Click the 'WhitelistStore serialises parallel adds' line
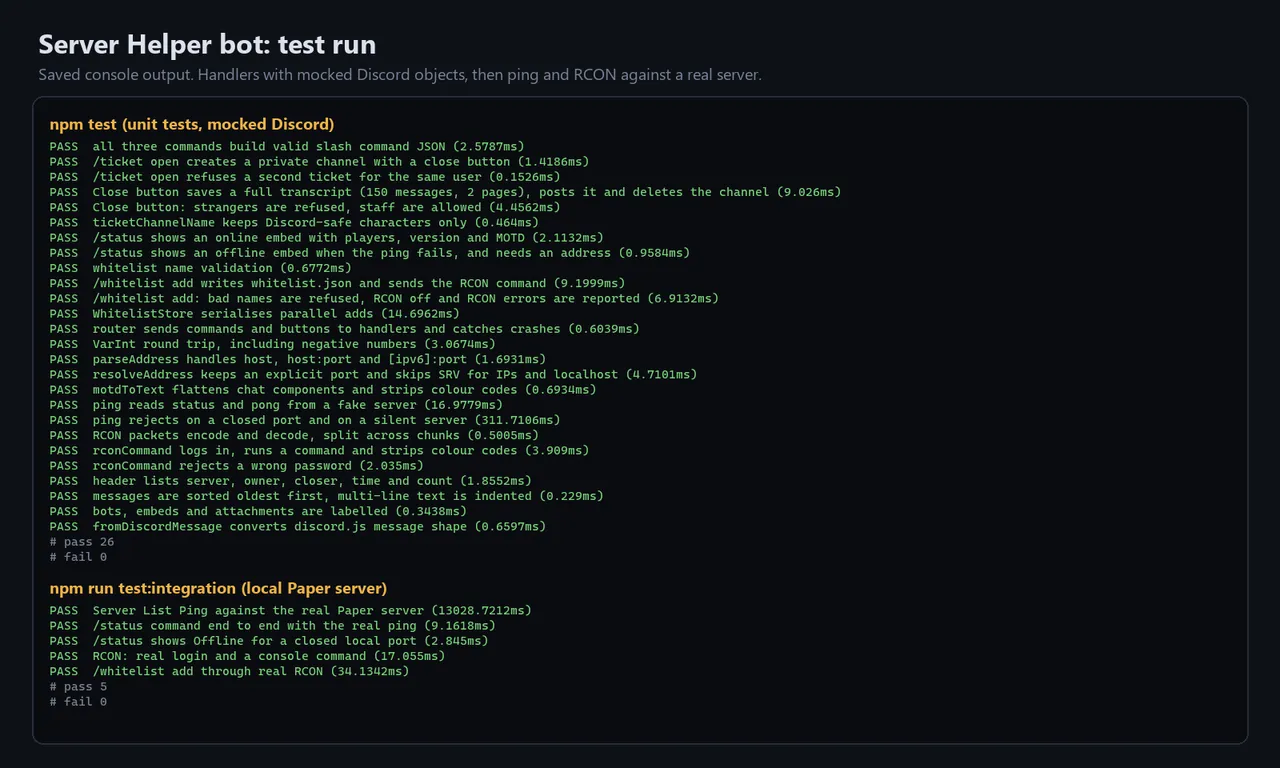 click(255, 313)
